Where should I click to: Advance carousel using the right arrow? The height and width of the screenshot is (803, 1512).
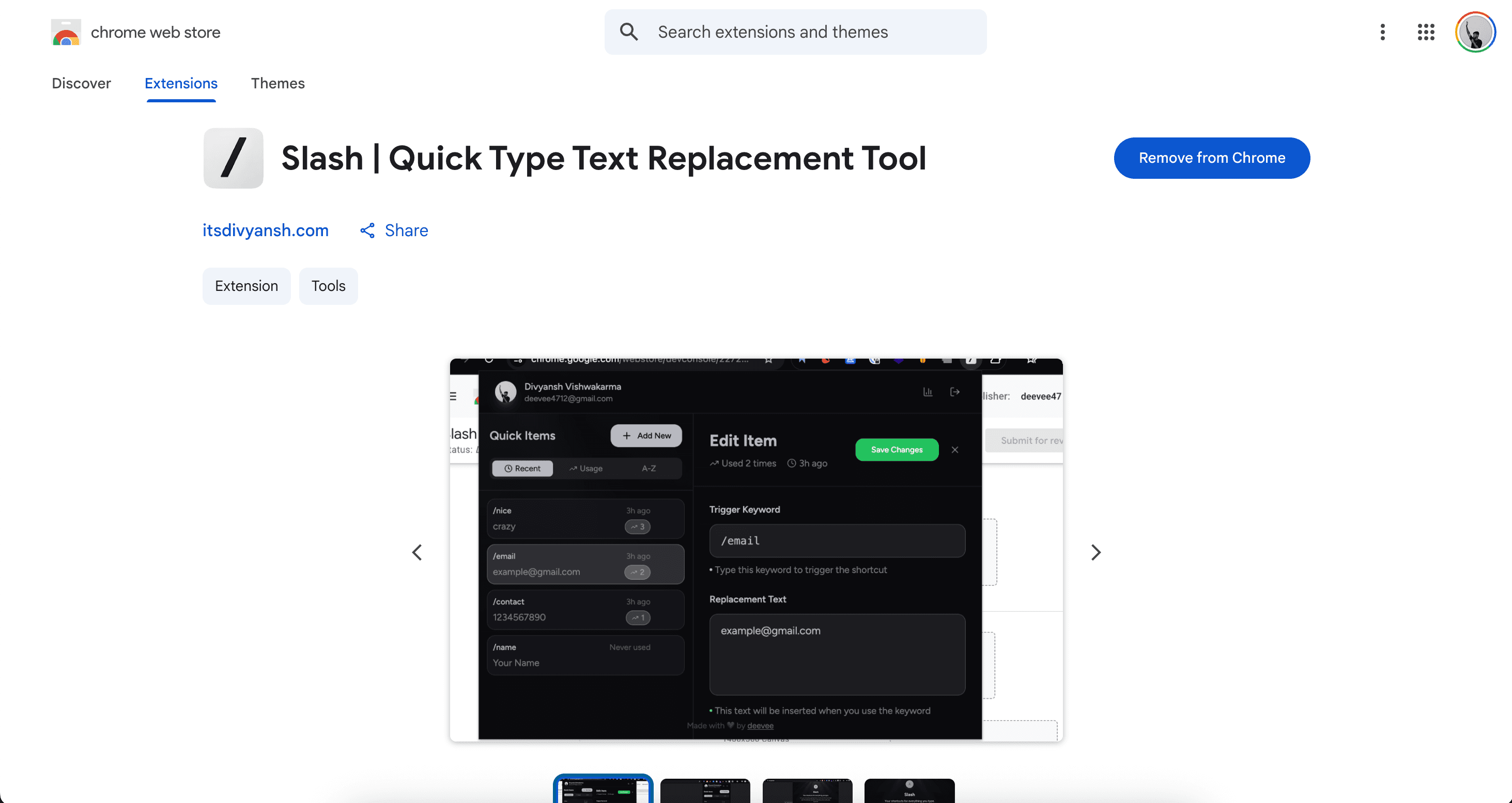click(x=1096, y=552)
